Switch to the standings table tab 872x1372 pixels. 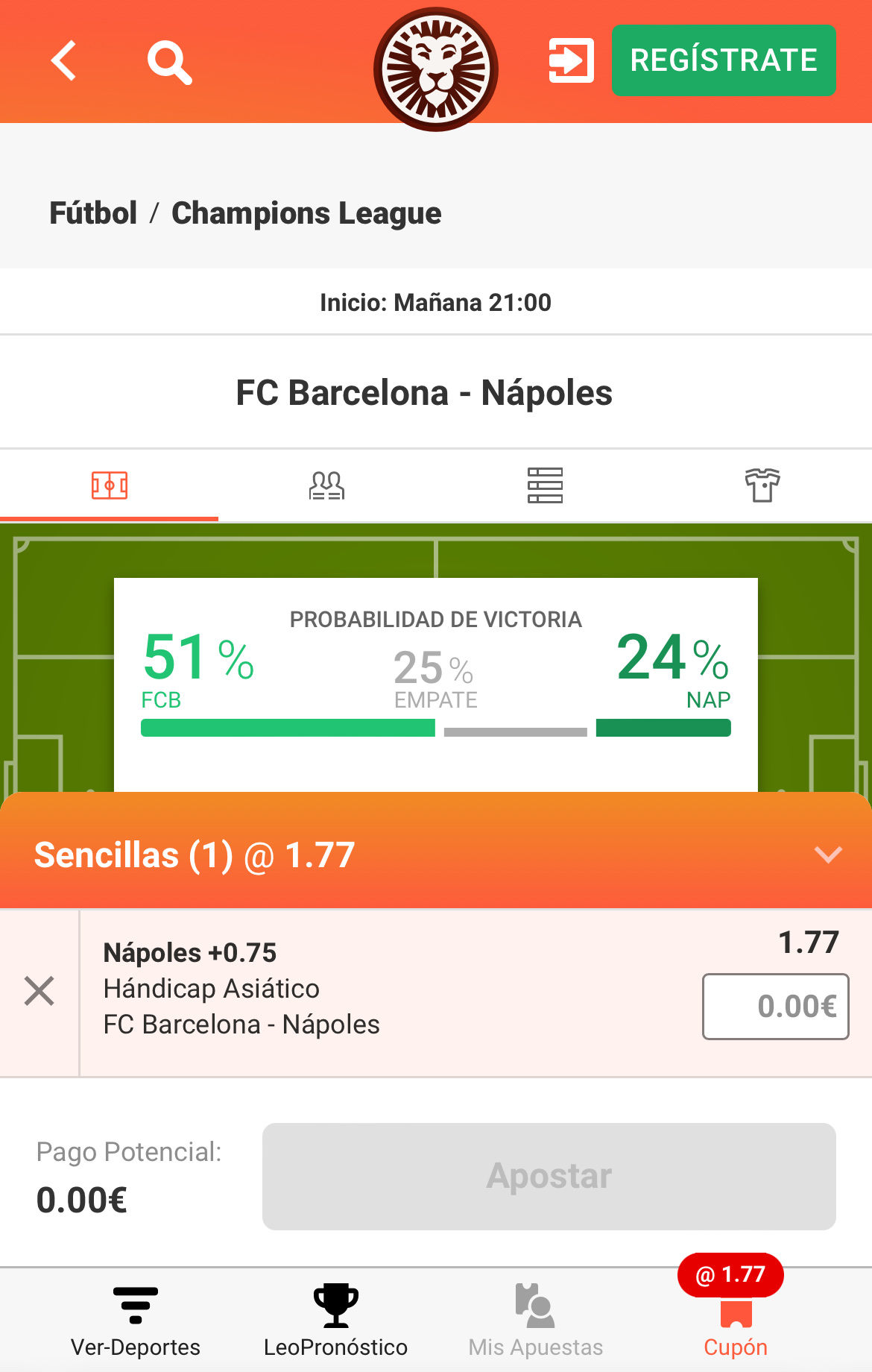pos(545,485)
